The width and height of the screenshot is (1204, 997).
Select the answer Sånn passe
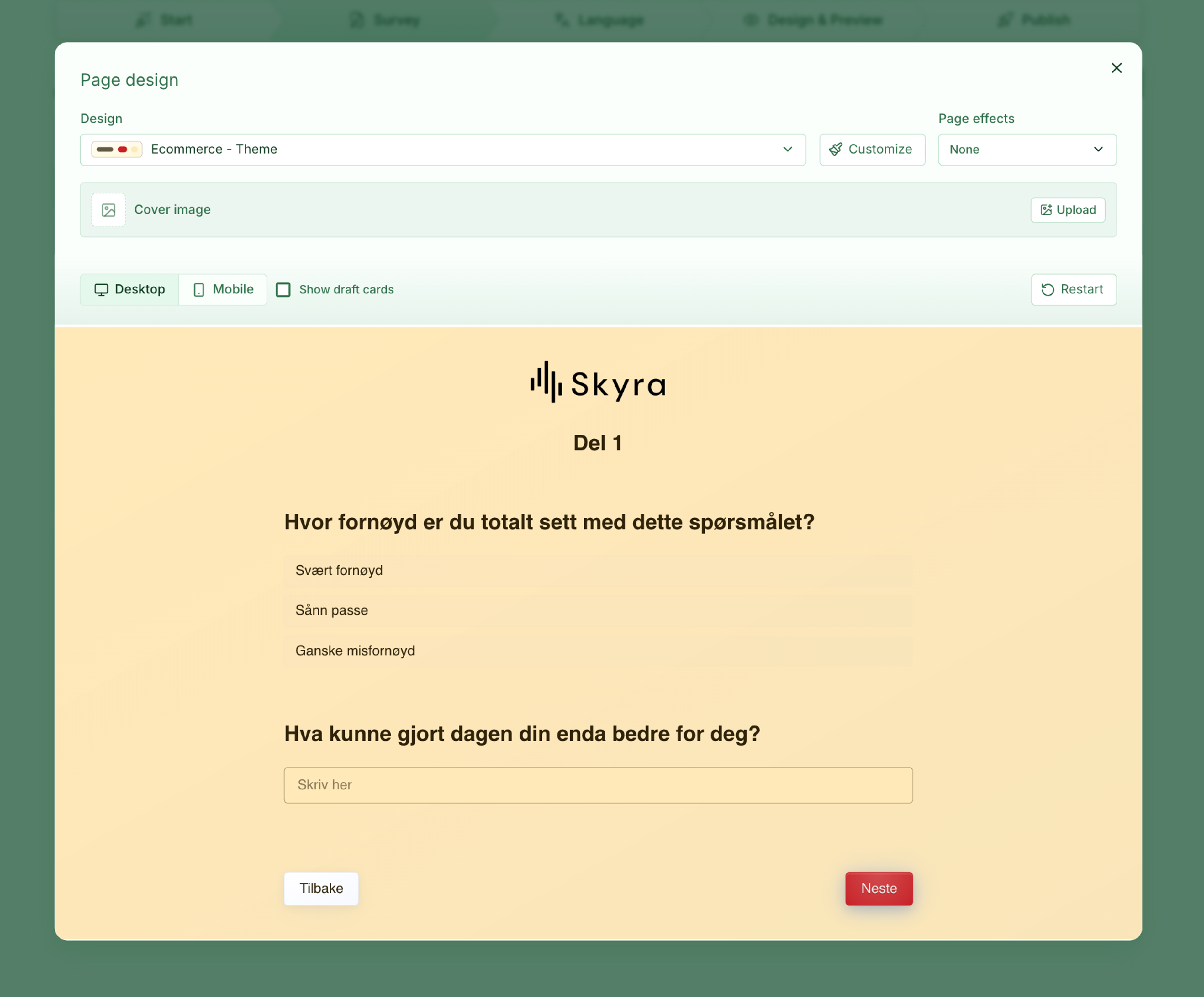598,610
